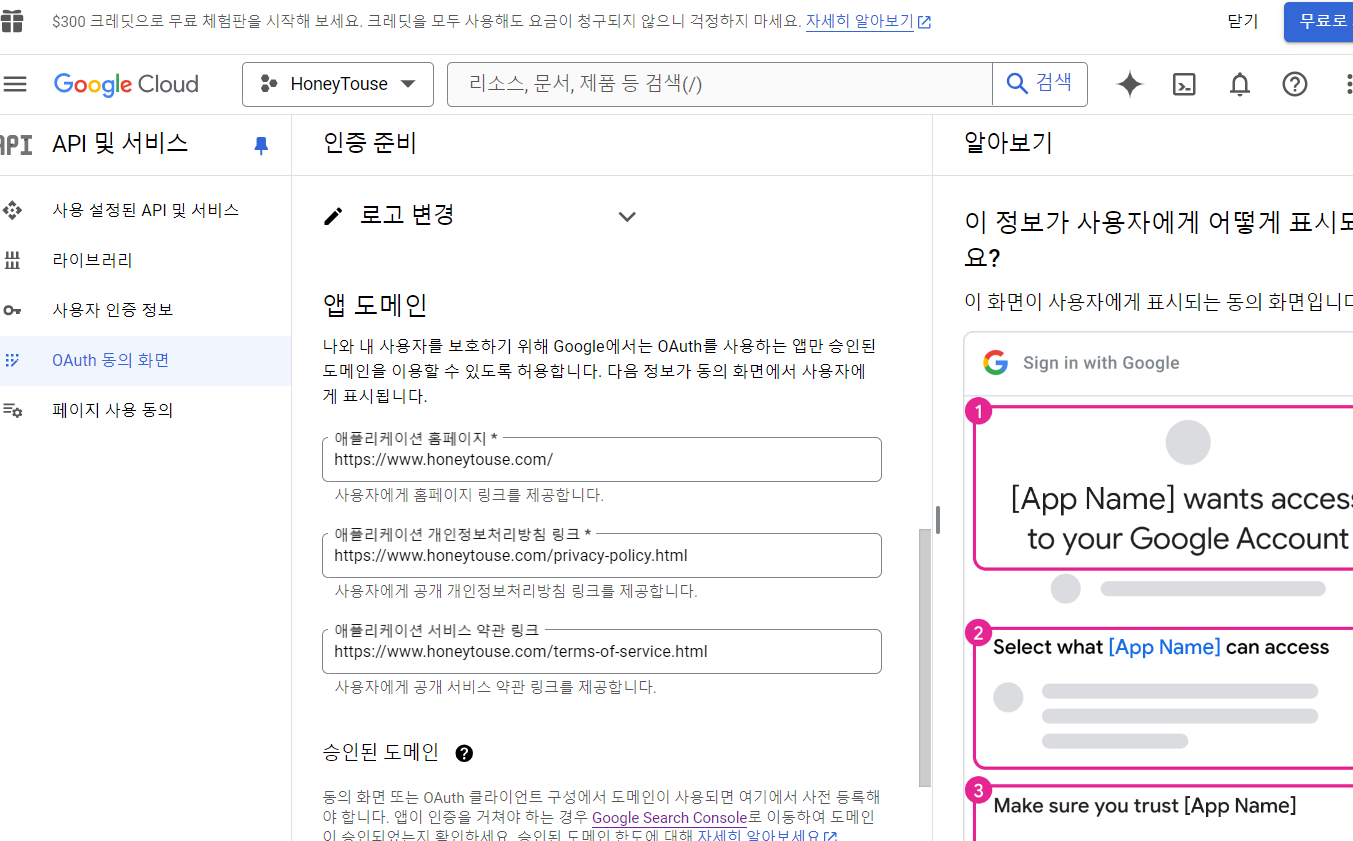Click the 애플리케이션 홈페이지 URL field
The image size is (1353, 841).
point(602,459)
